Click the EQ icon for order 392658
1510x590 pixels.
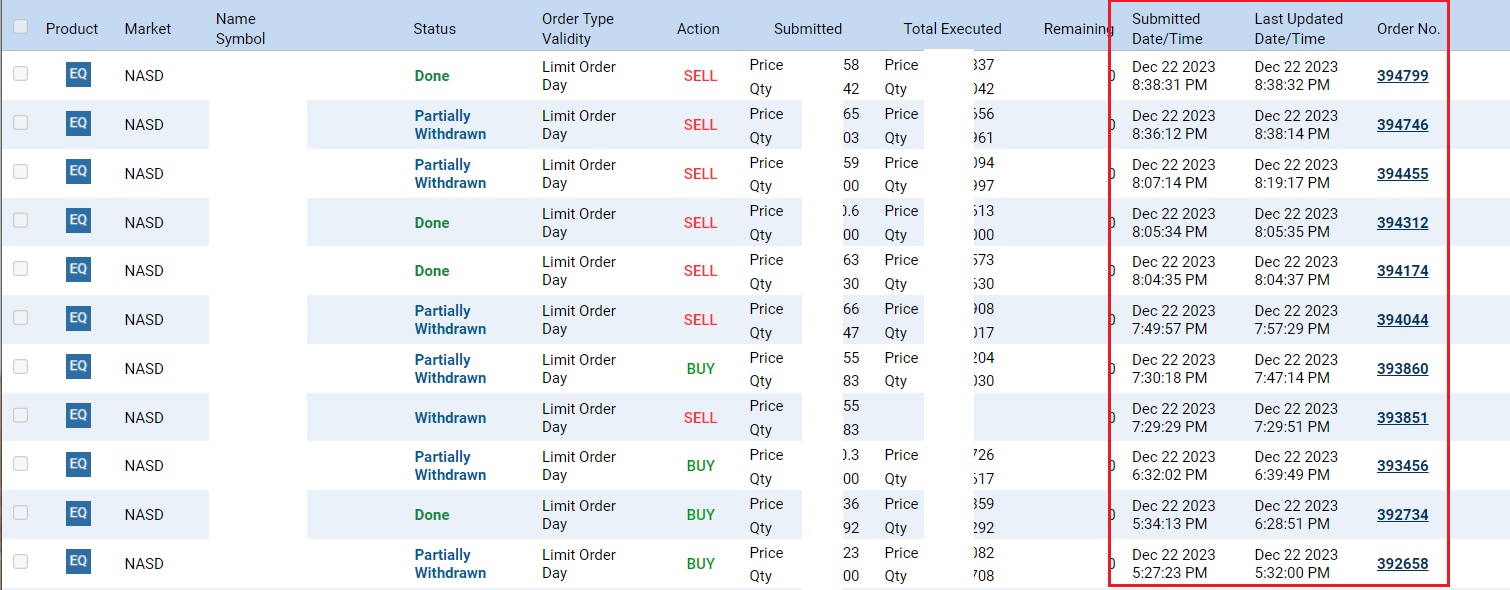(x=78, y=563)
